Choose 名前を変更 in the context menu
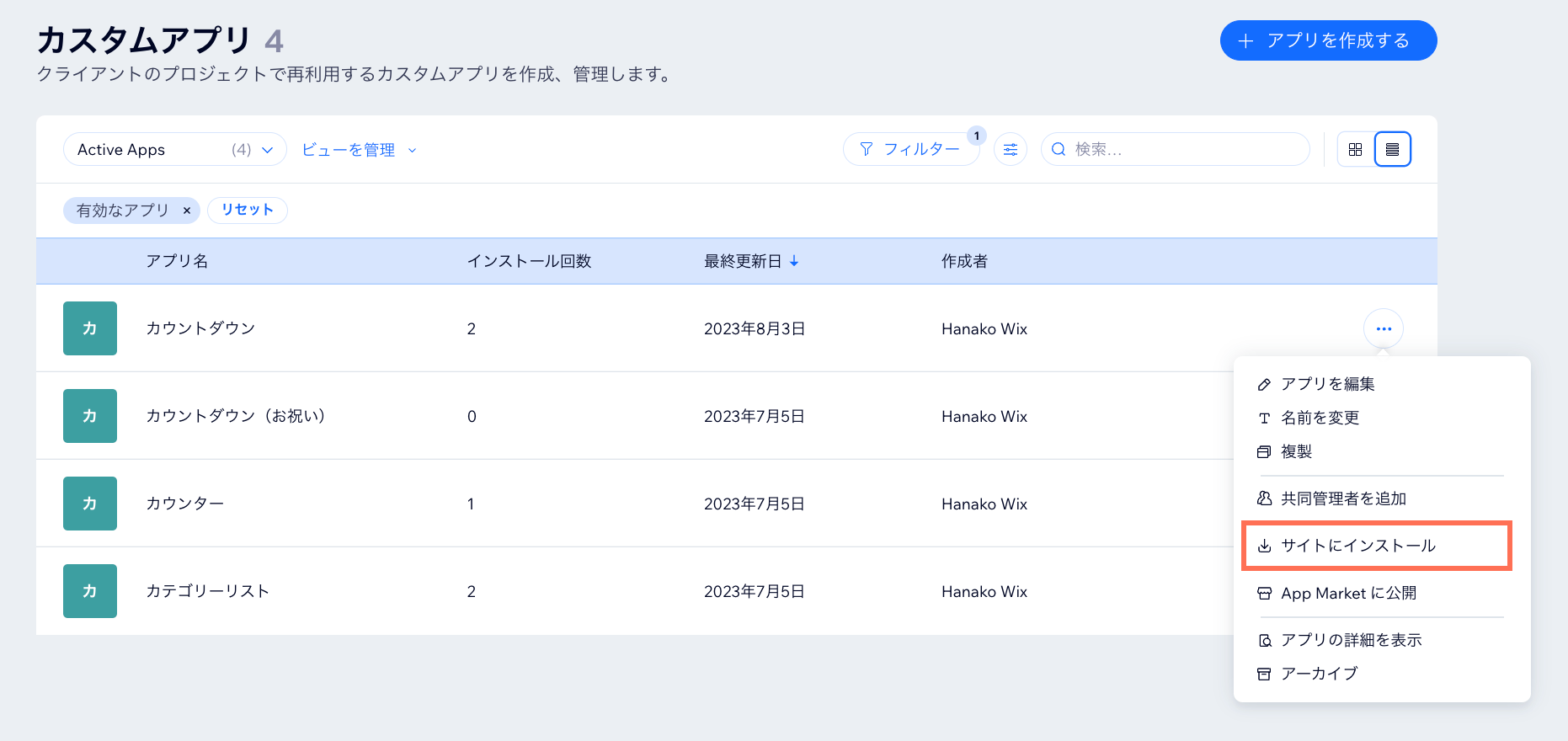 click(1320, 418)
